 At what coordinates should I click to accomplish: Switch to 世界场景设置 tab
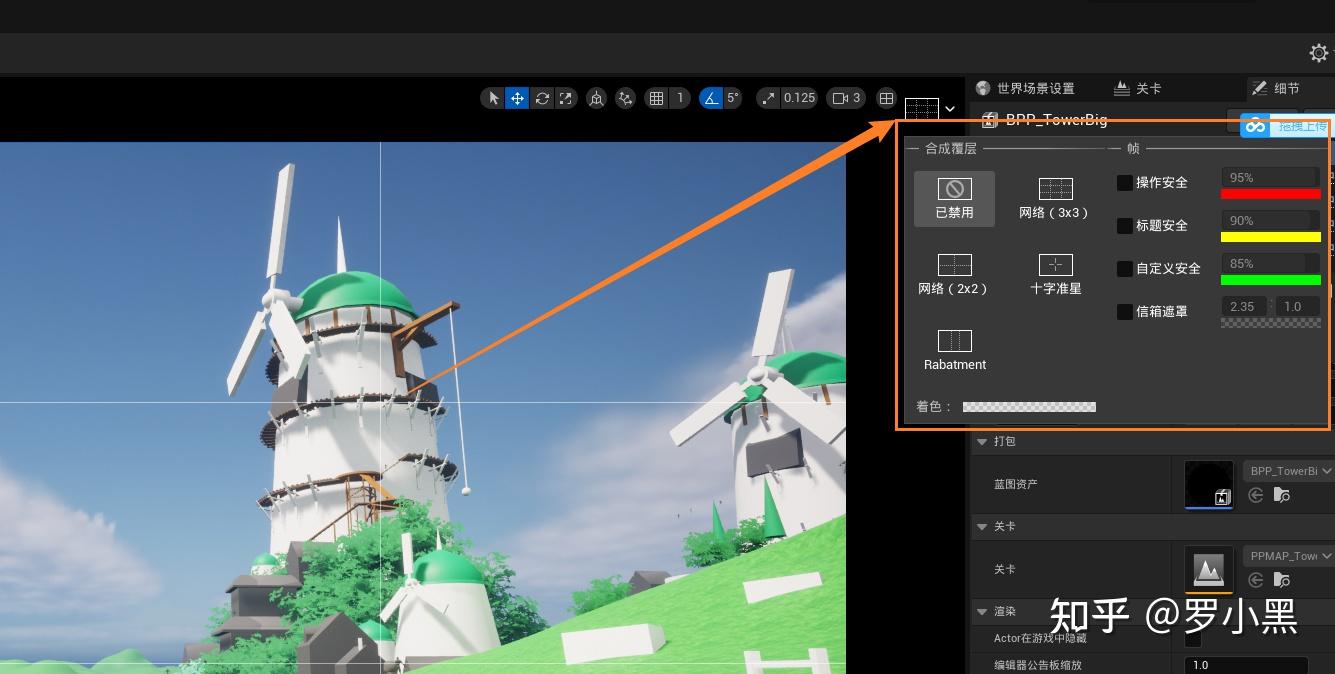(1025, 88)
